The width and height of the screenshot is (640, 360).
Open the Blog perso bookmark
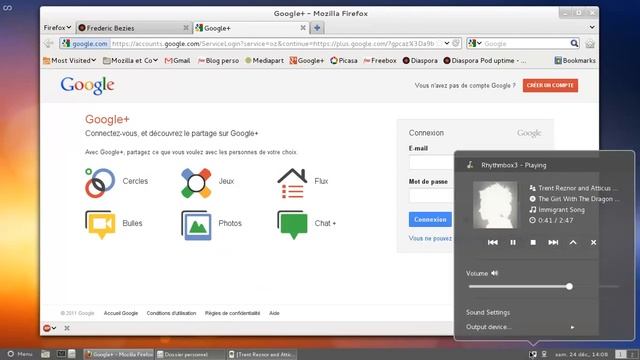point(218,60)
